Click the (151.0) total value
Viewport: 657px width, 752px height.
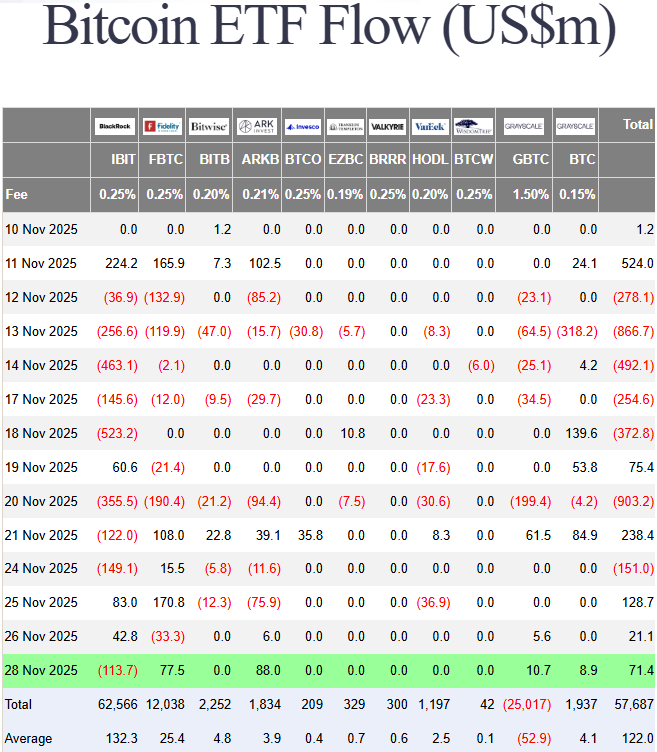(634, 569)
